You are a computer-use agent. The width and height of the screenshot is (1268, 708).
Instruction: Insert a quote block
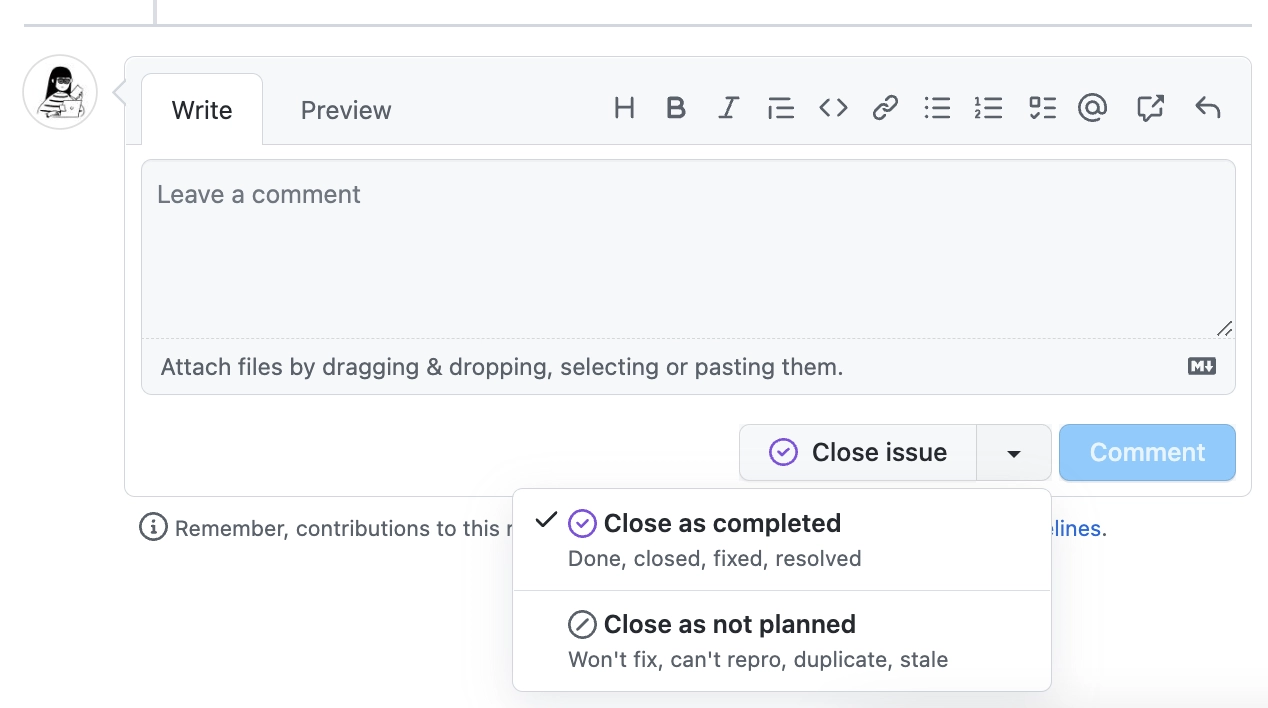point(781,108)
